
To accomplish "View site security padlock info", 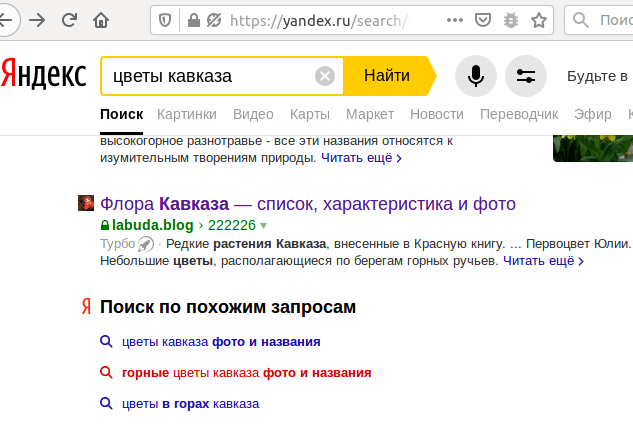I will [x=194, y=20].
